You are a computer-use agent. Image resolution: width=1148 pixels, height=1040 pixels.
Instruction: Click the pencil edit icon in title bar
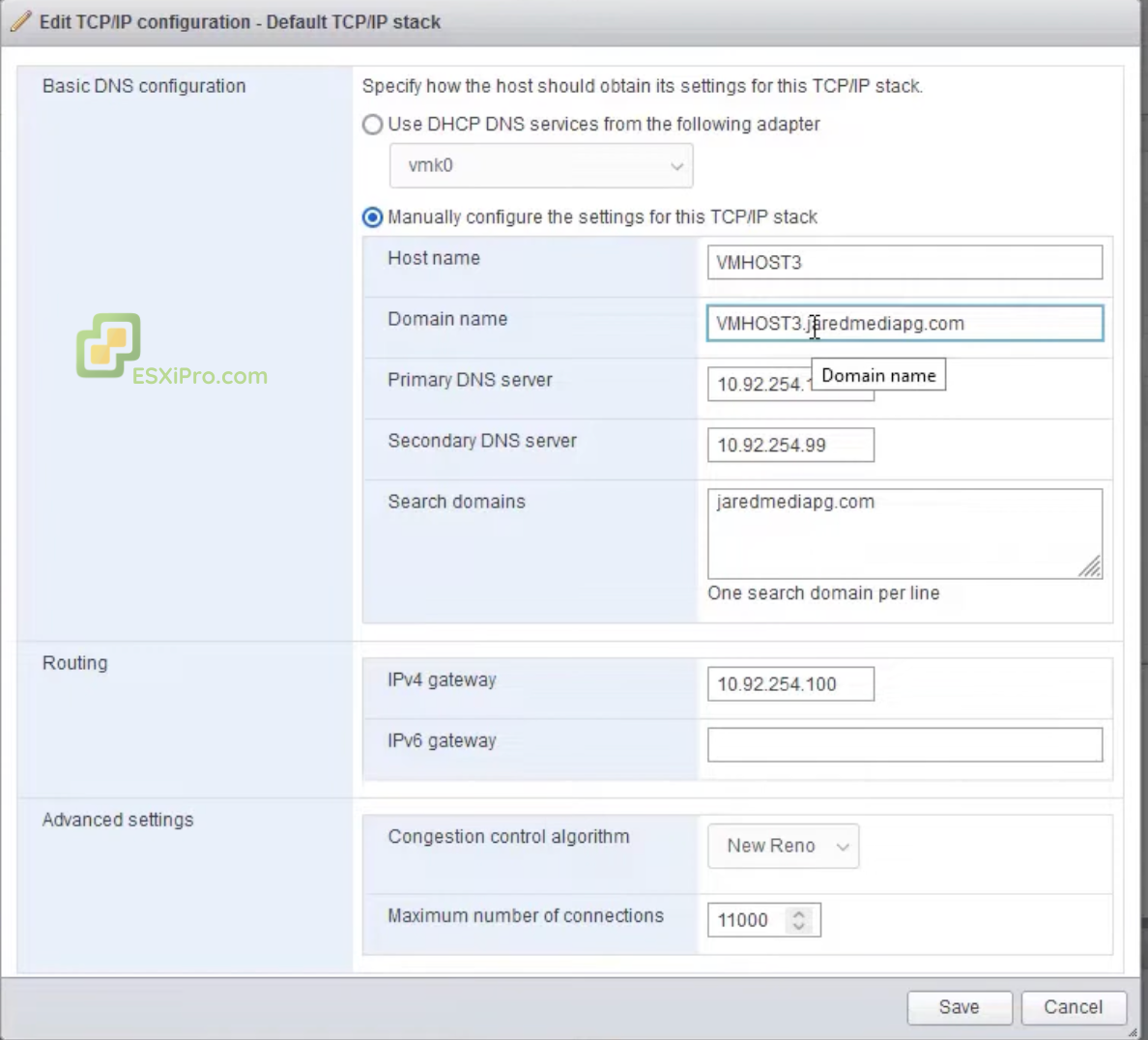click(x=19, y=21)
